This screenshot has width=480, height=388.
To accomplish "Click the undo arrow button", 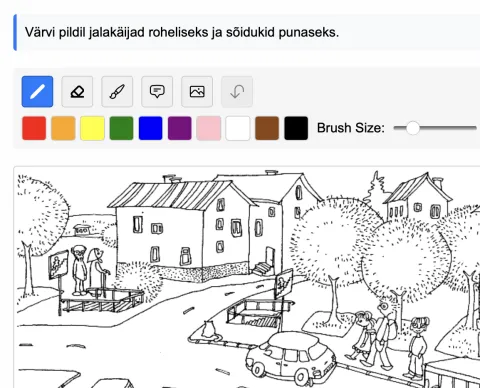I will tap(237, 92).
